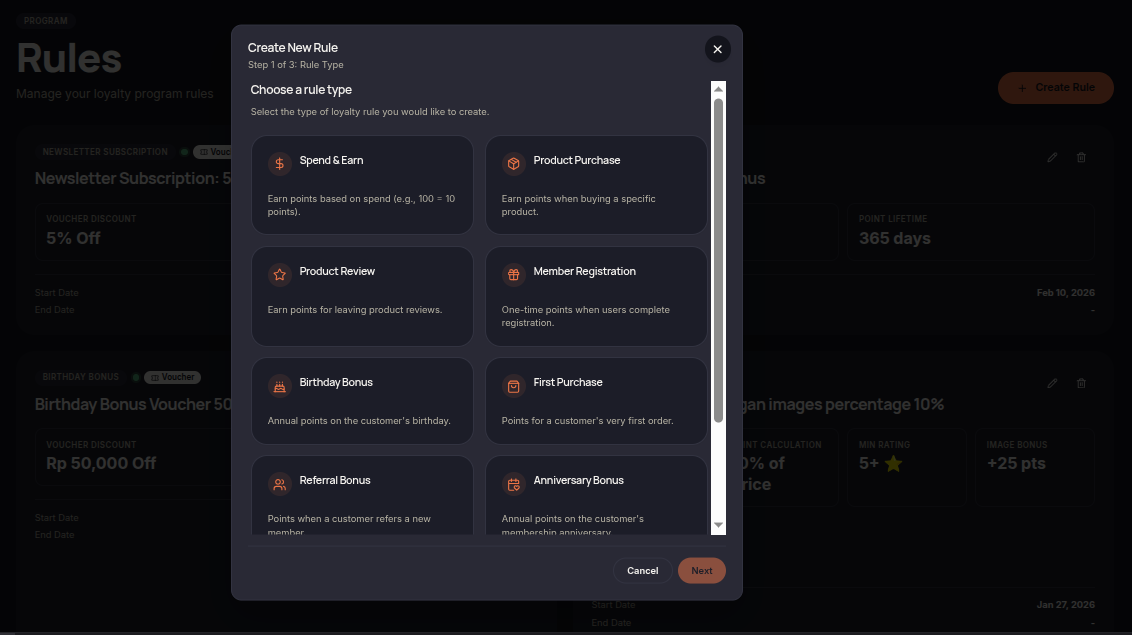Click the gift icon on Member Registration
This screenshot has height=635, width=1132.
coord(513,275)
